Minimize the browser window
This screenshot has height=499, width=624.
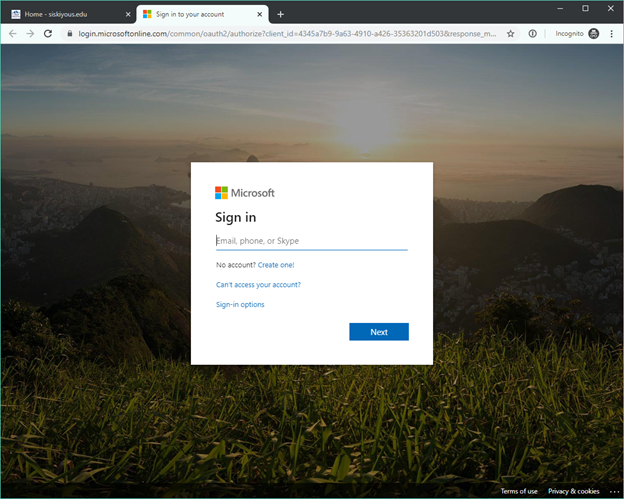[560, 8]
